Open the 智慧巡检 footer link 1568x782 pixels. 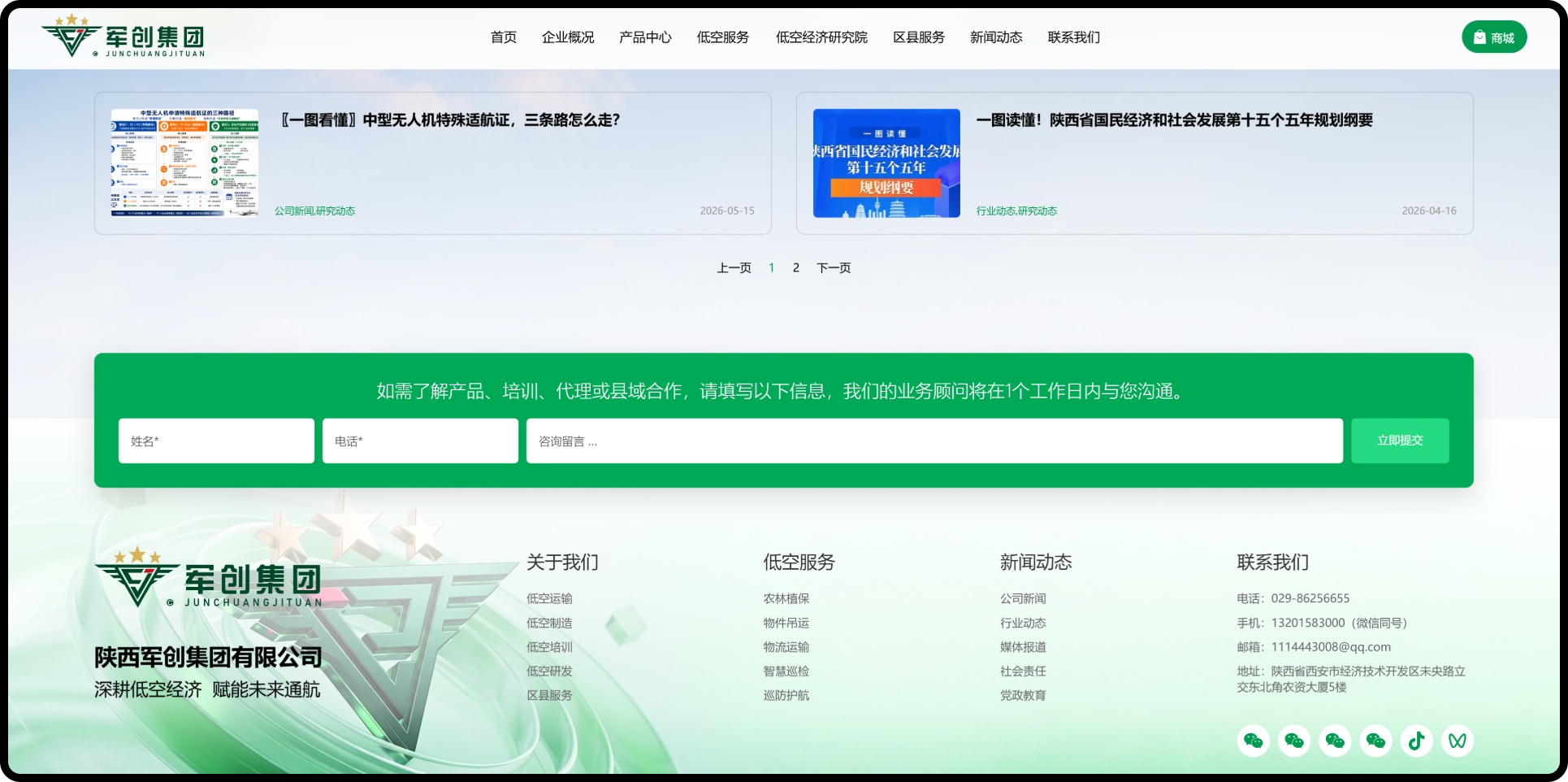coord(786,671)
